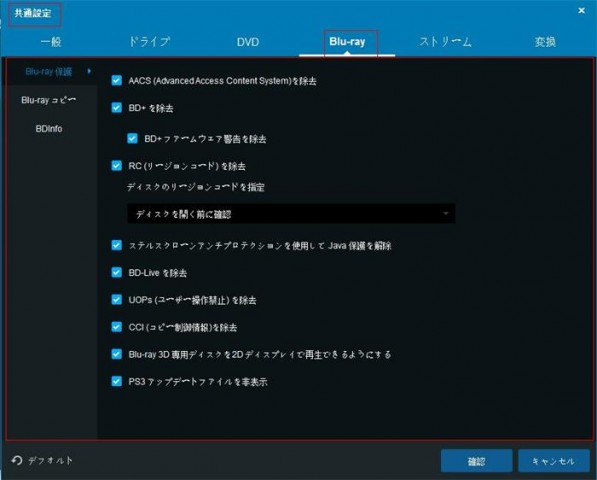Image resolution: width=597 pixels, height=480 pixels.
Task: Disable RC (リージョンコード) を除去 checkbox
Action: coord(117,166)
